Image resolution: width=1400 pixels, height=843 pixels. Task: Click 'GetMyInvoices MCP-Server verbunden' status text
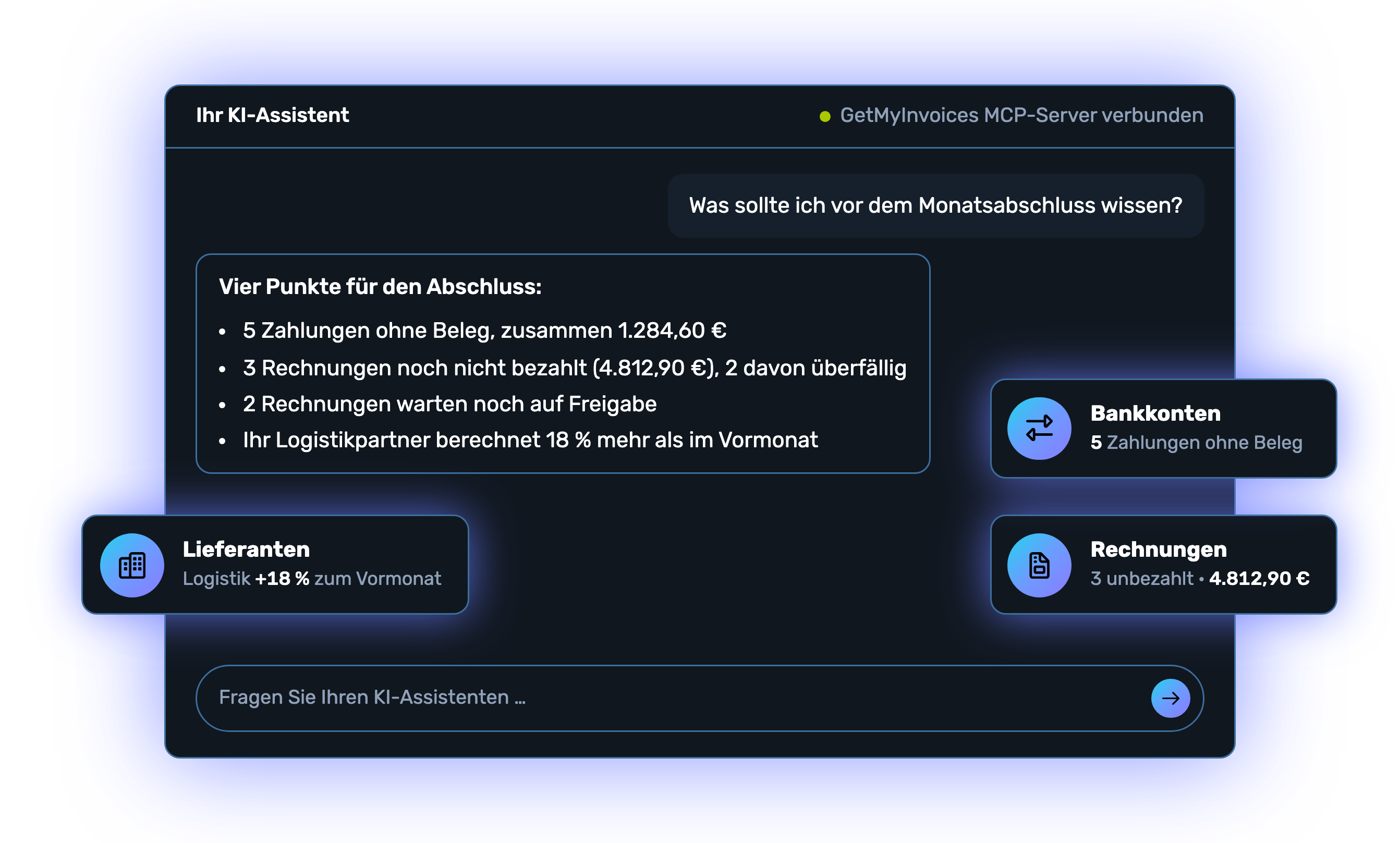pyautogui.click(x=1021, y=115)
